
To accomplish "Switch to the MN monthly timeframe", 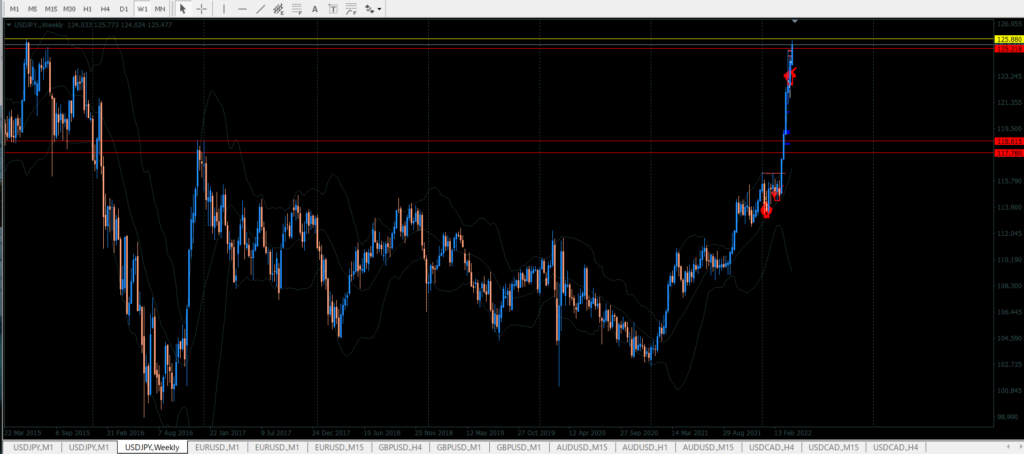I will (160, 8).
